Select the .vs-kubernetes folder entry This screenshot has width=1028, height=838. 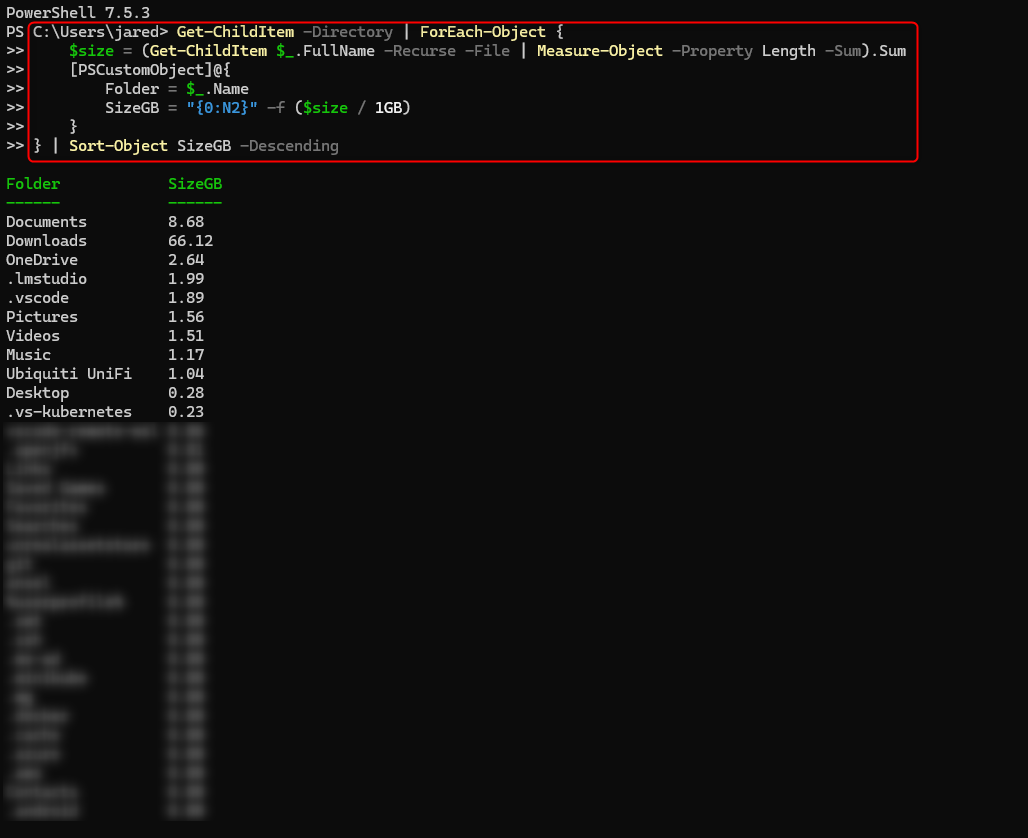click(x=69, y=411)
